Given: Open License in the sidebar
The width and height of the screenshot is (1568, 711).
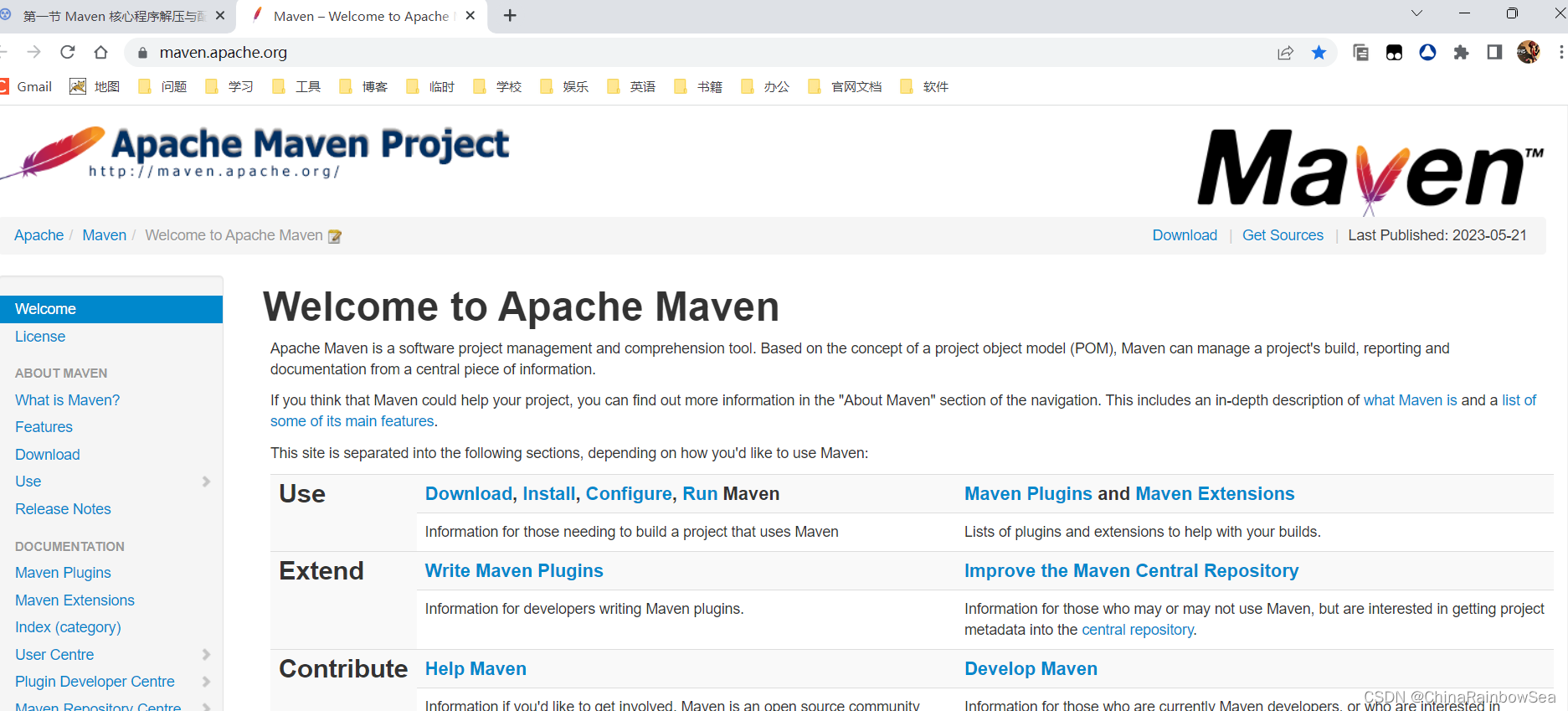Looking at the screenshot, I should [40, 337].
